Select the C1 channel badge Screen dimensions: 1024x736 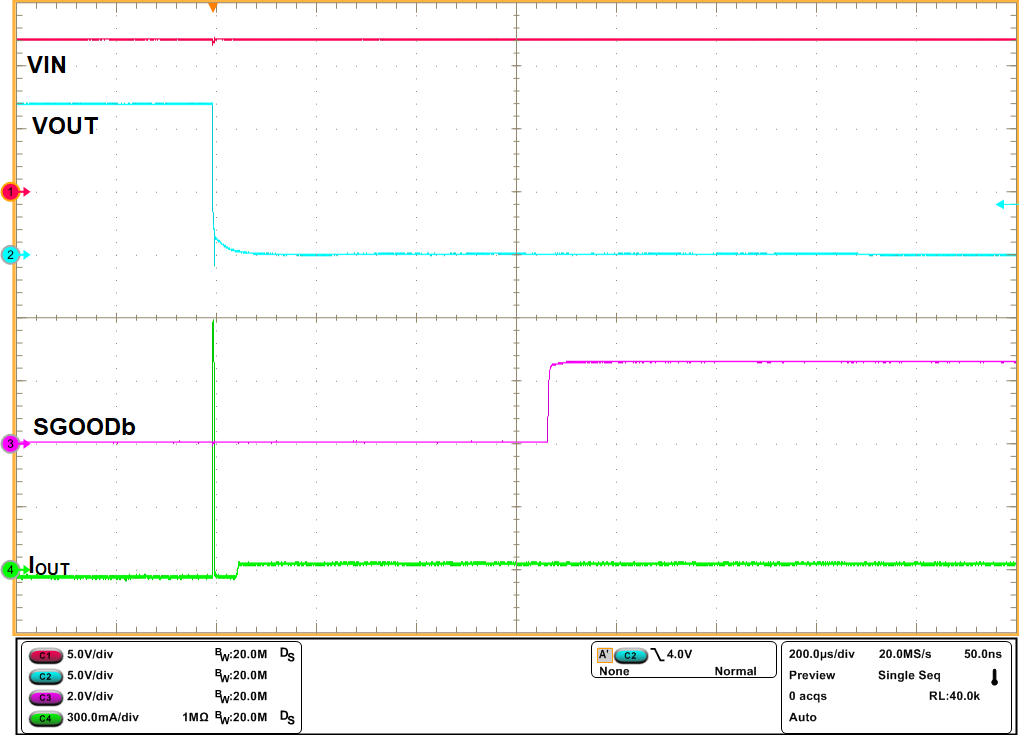click(x=45, y=655)
